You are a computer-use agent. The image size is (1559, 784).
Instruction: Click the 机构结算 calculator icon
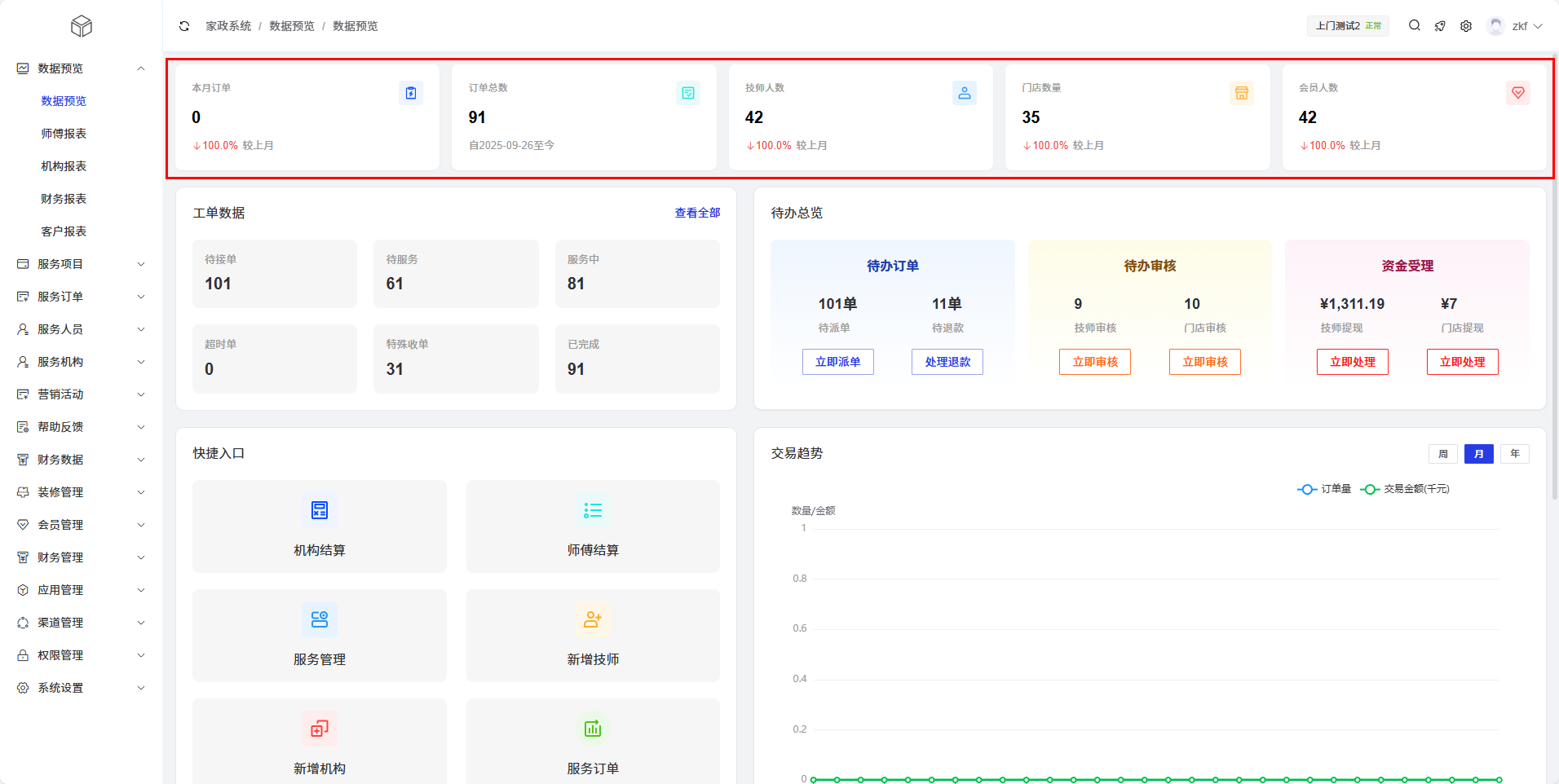click(x=319, y=510)
